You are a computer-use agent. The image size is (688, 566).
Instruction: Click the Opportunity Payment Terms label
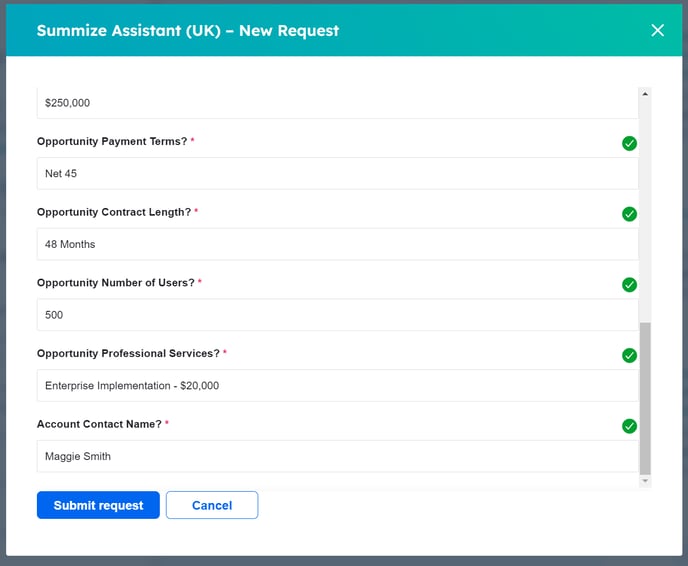coord(112,142)
